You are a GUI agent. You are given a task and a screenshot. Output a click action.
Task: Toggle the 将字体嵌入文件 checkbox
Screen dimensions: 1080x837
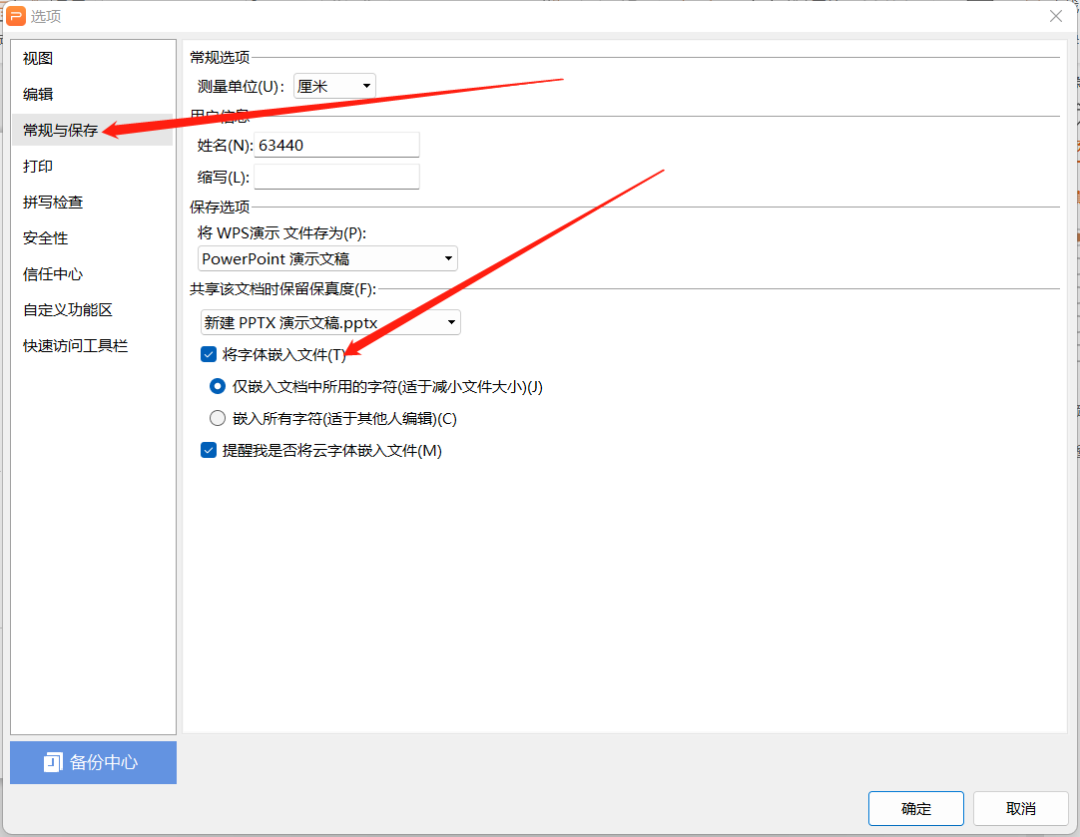pos(209,354)
